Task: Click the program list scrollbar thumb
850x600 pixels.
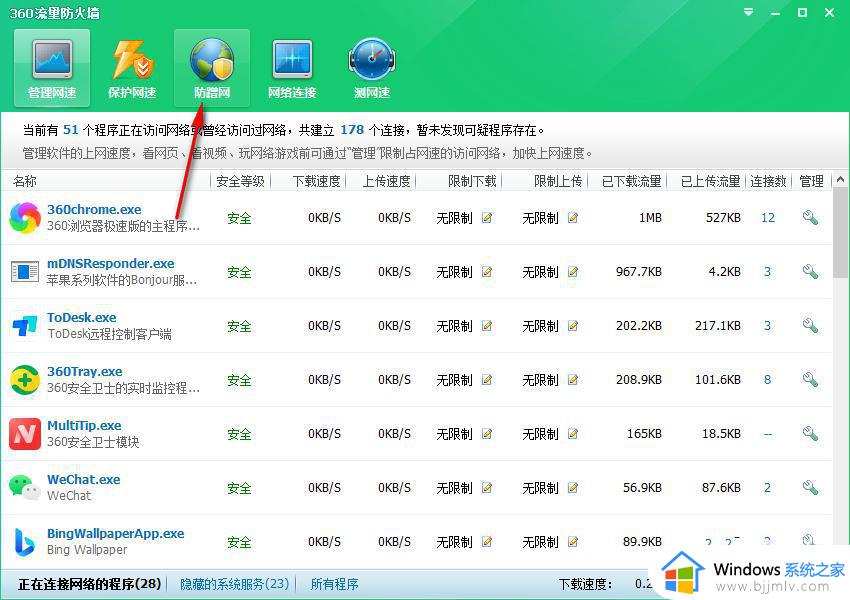Action: click(840, 233)
